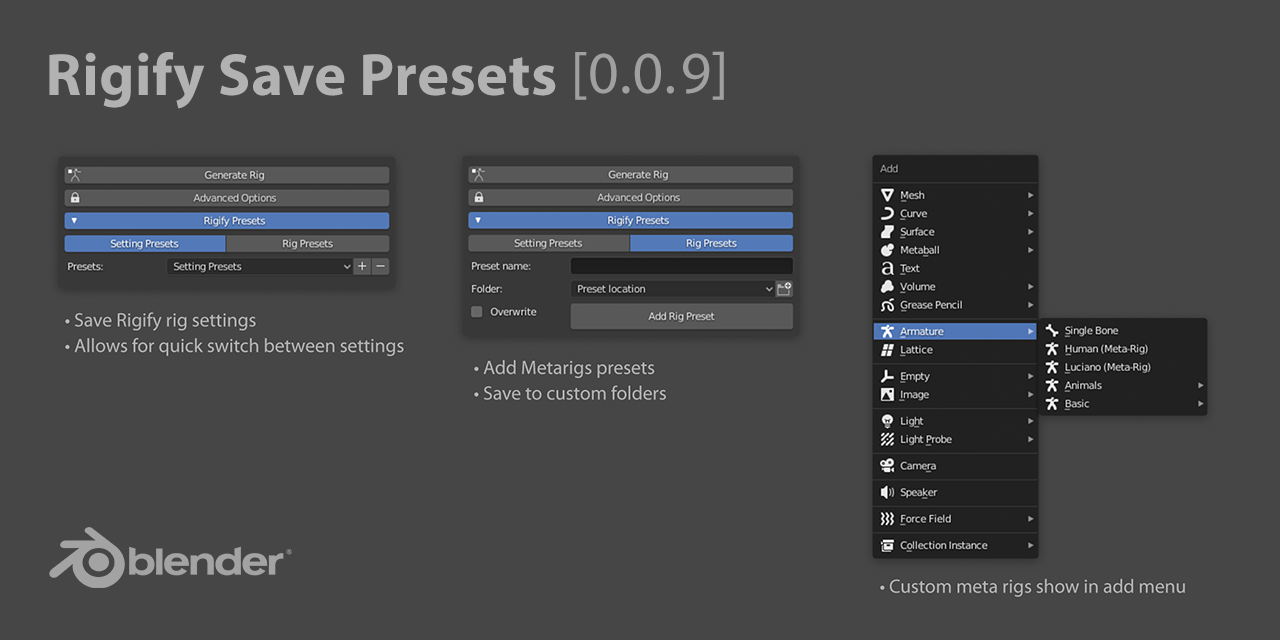Click the Camera icon in Add menu
The image size is (1280, 640).
pos(887,466)
